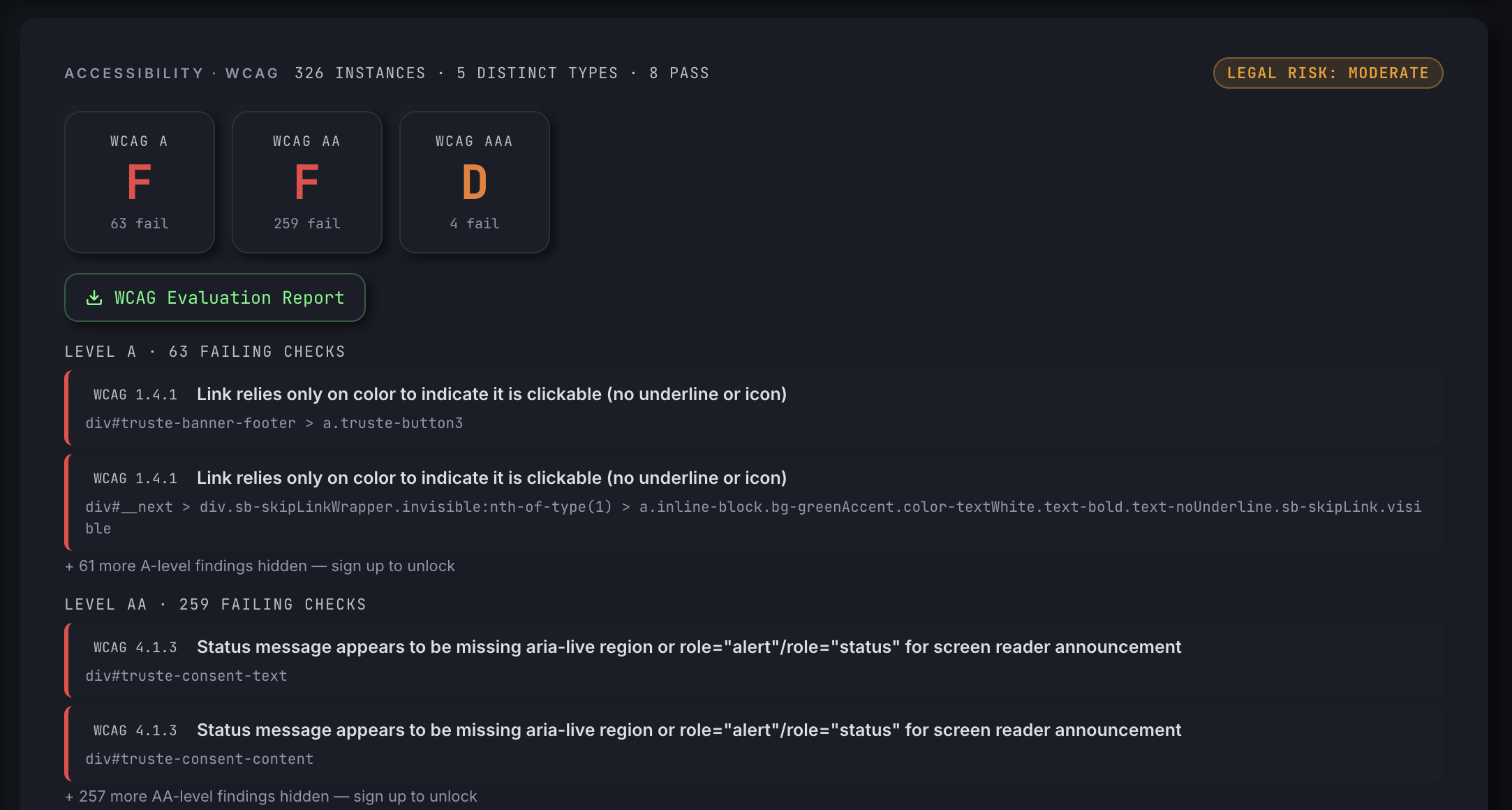Toggle the first WCAG 1.4.1 finding card
This screenshot has height=810, width=1512.
tap(489, 408)
